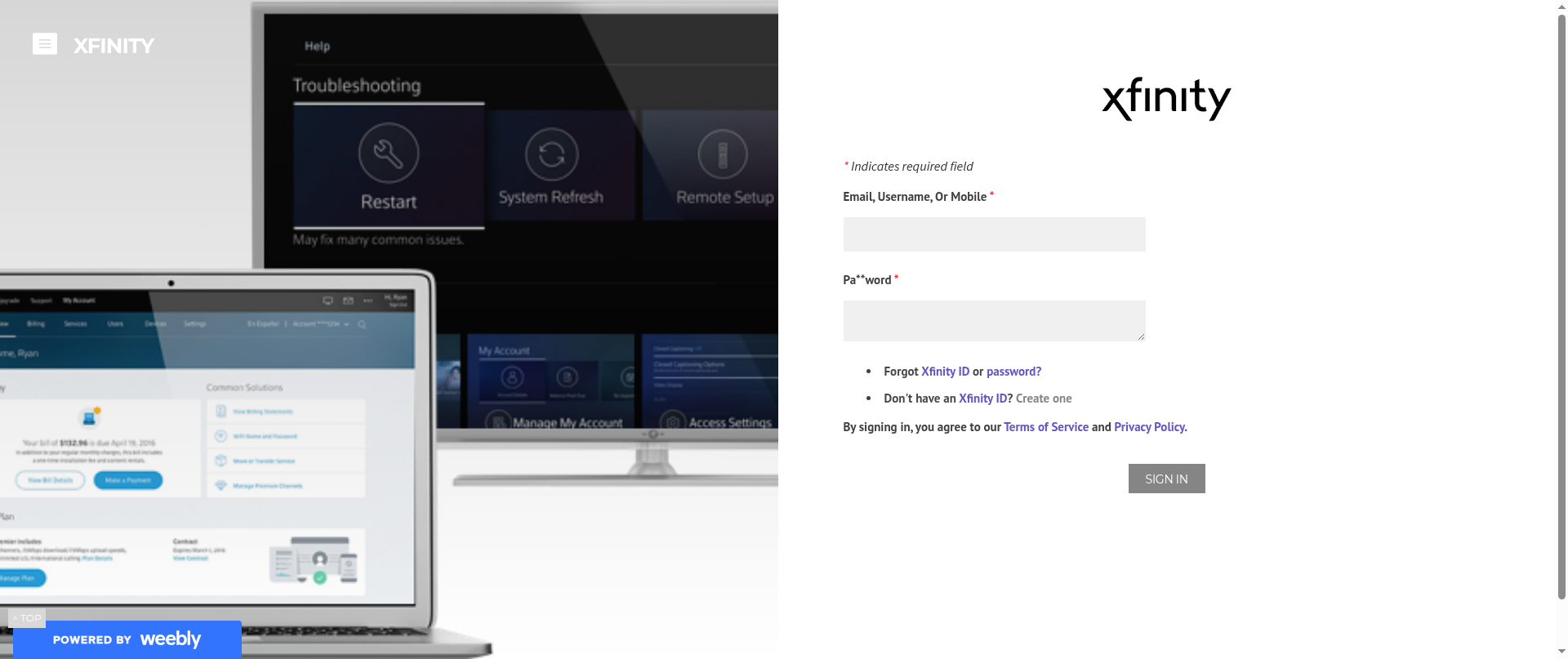The width and height of the screenshot is (1568, 659).
Task: Open the hamburger menu icon
Action: coord(45,43)
